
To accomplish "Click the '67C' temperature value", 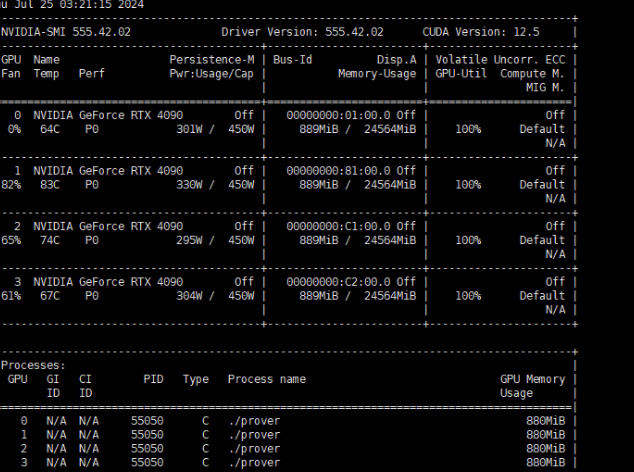I will (50, 296).
